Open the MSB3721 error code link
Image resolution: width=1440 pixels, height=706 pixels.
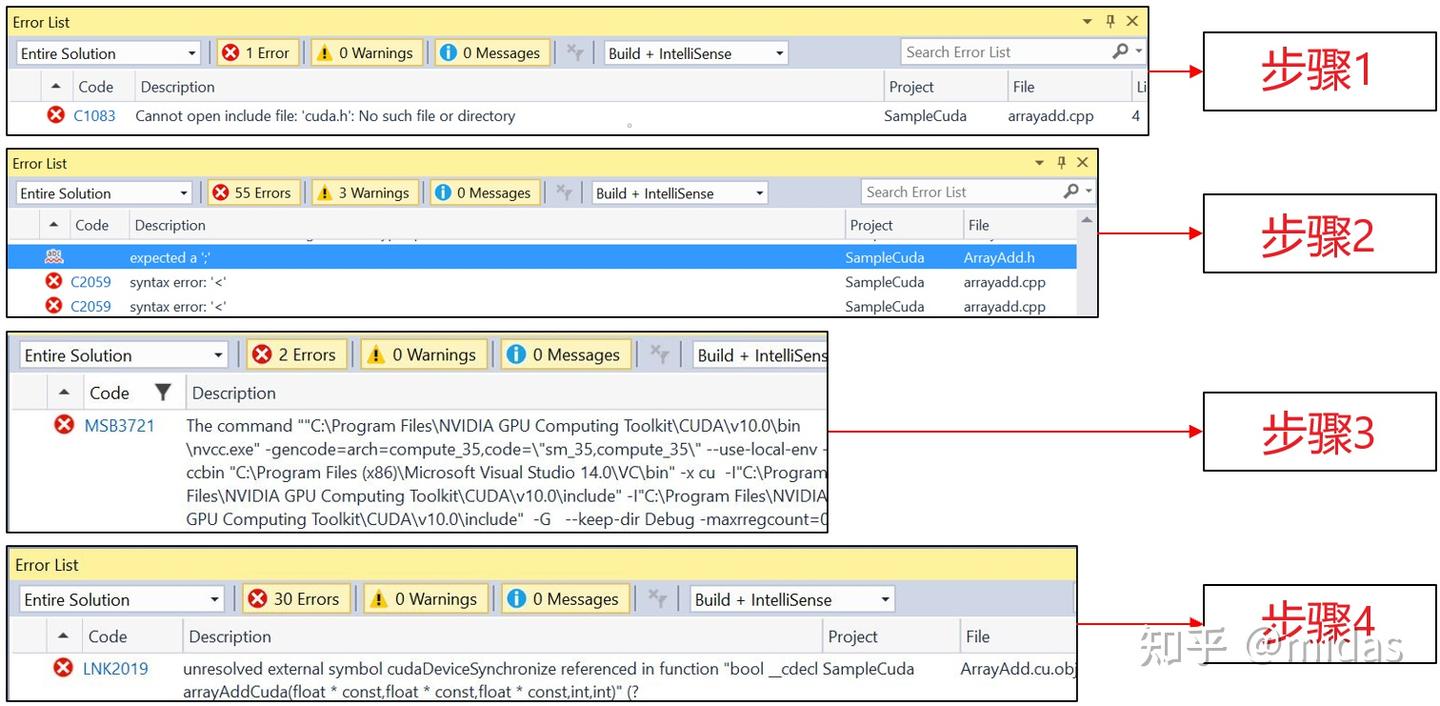click(119, 426)
